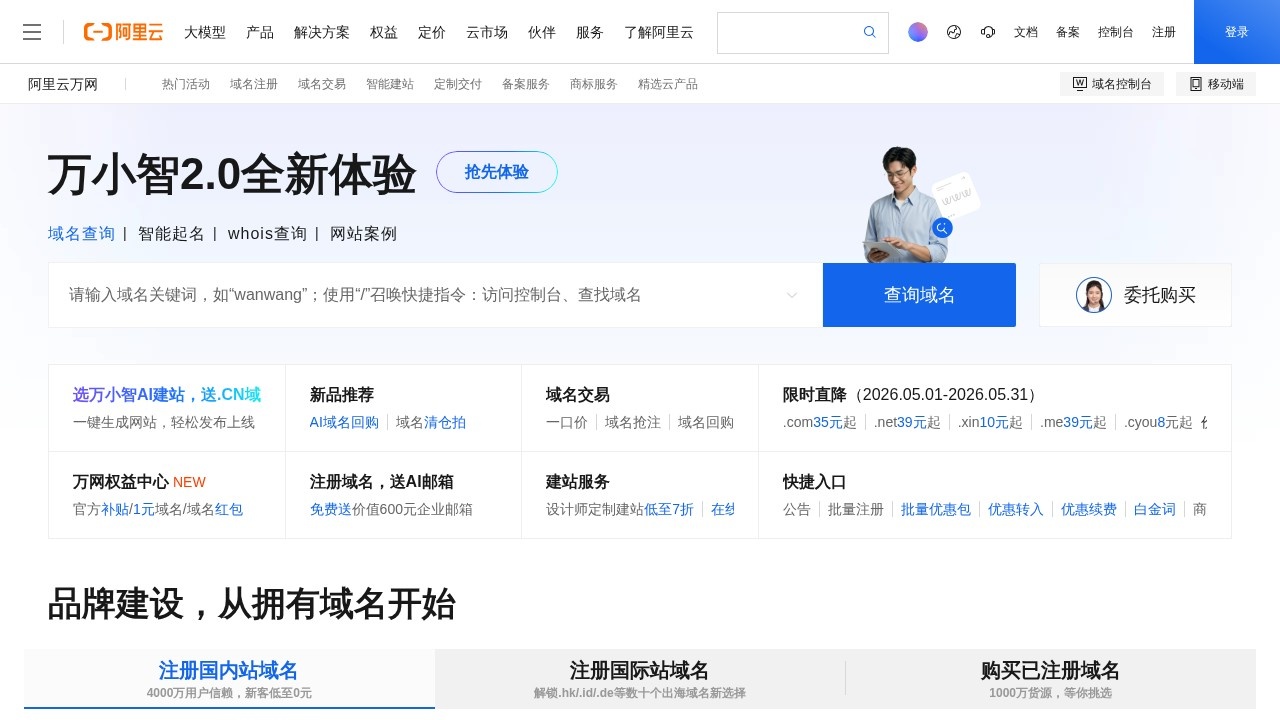Click the 白金词 link
This screenshot has width=1280, height=720.
(1155, 509)
